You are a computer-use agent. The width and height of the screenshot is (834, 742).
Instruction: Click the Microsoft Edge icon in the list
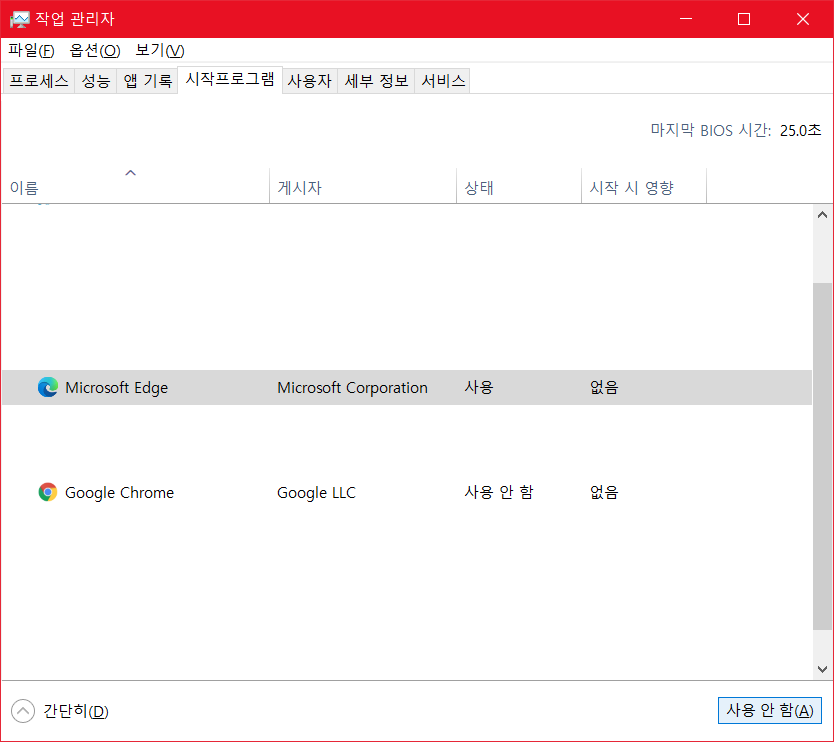point(48,387)
